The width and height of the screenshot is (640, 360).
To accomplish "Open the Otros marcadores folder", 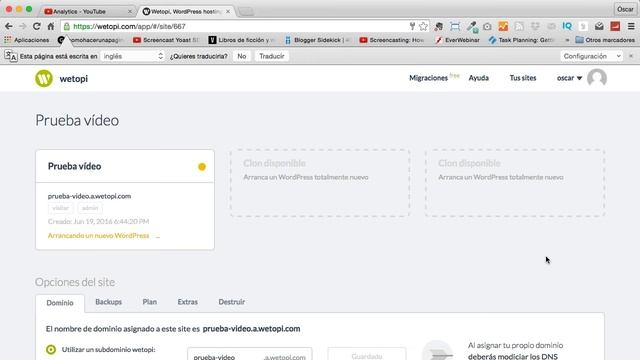I will tap(605, 40).
